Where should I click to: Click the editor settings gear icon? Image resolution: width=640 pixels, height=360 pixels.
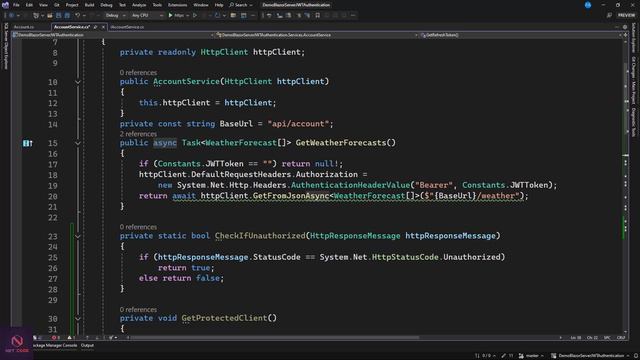click(625, 27)
